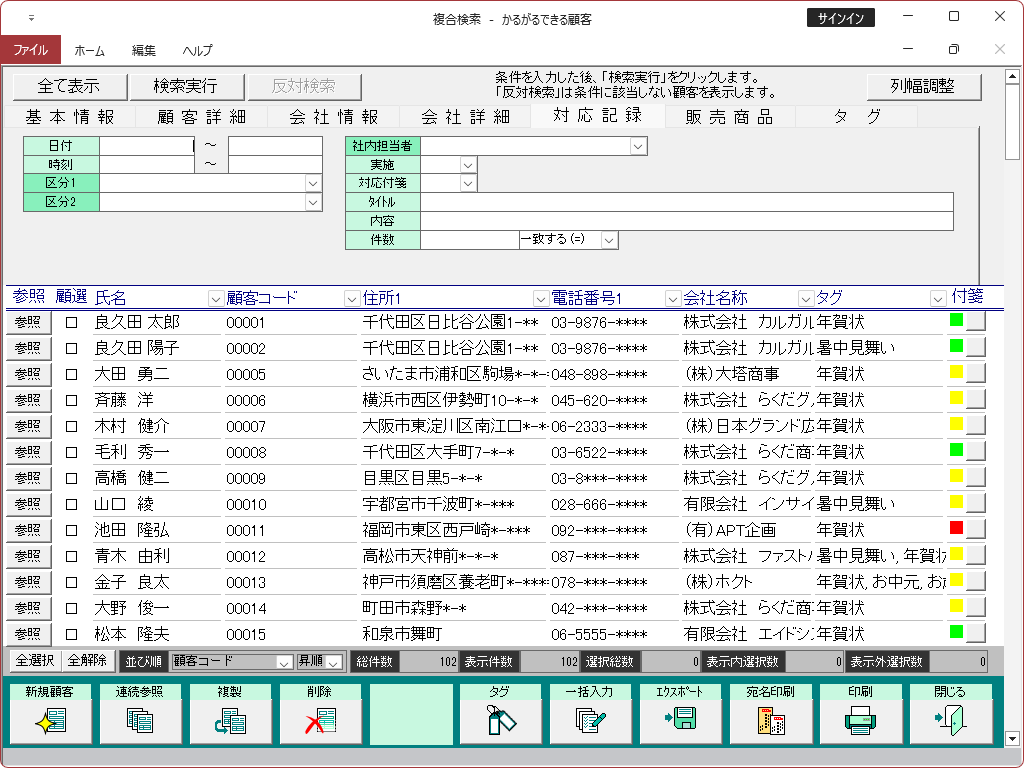Click the 一括入力 bulk input icon
Viewport: 1024px width, 768px height.
[590, 718]
